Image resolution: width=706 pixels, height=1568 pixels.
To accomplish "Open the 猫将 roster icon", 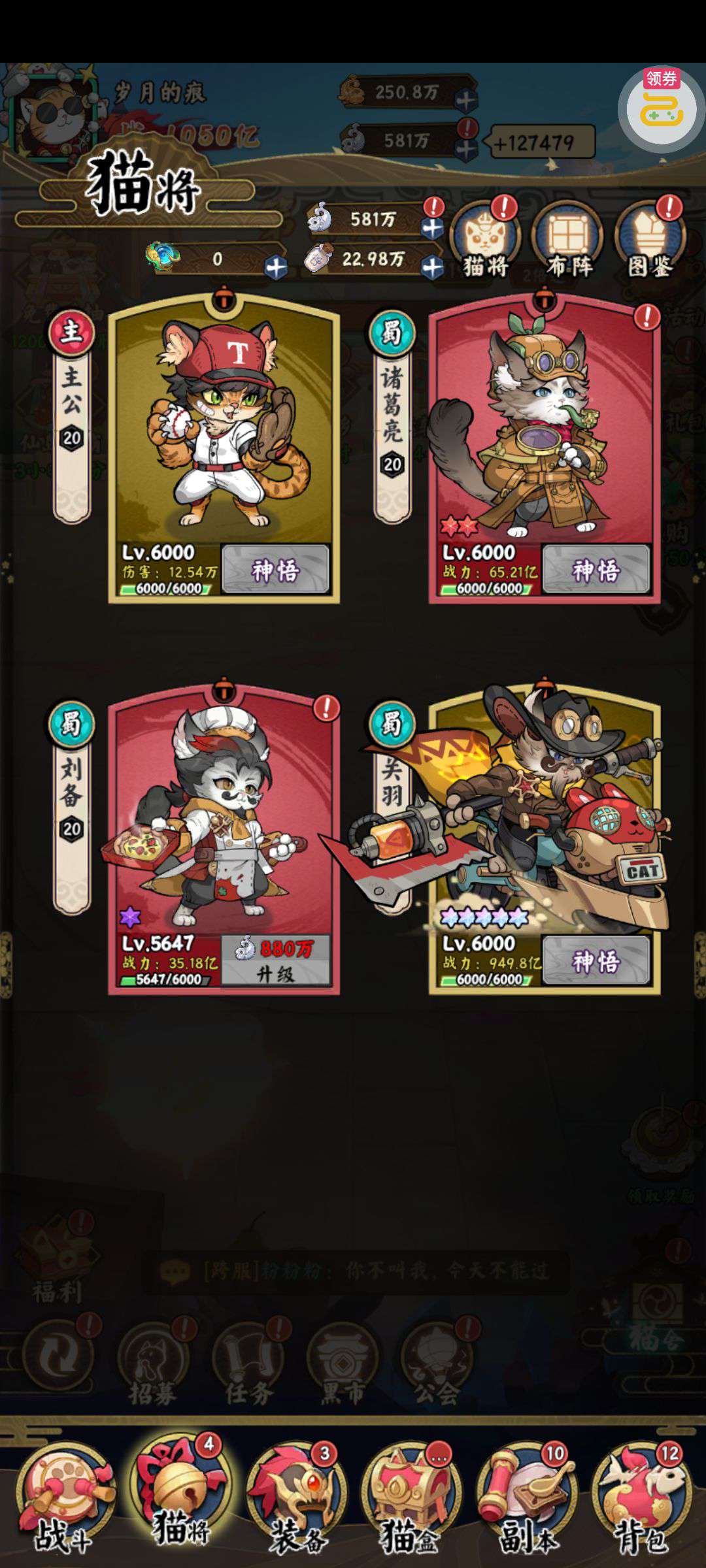I will 485,240.
